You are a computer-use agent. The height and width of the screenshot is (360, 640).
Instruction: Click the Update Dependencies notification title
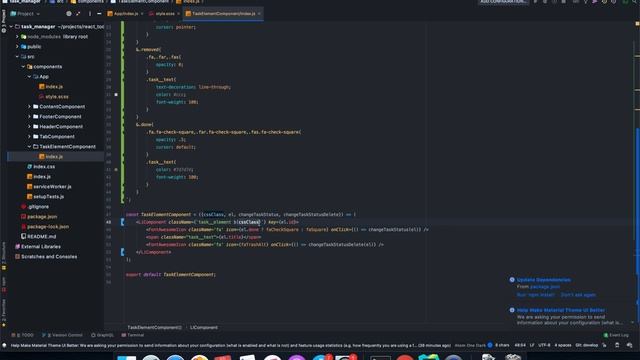543,280
